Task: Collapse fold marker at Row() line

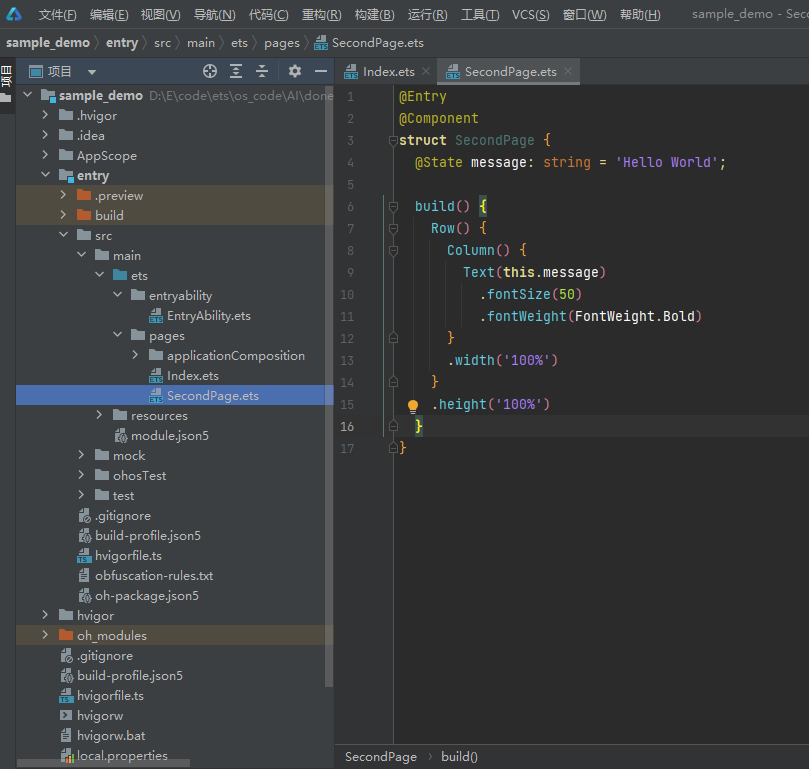Action: click(x=393, y=228)
